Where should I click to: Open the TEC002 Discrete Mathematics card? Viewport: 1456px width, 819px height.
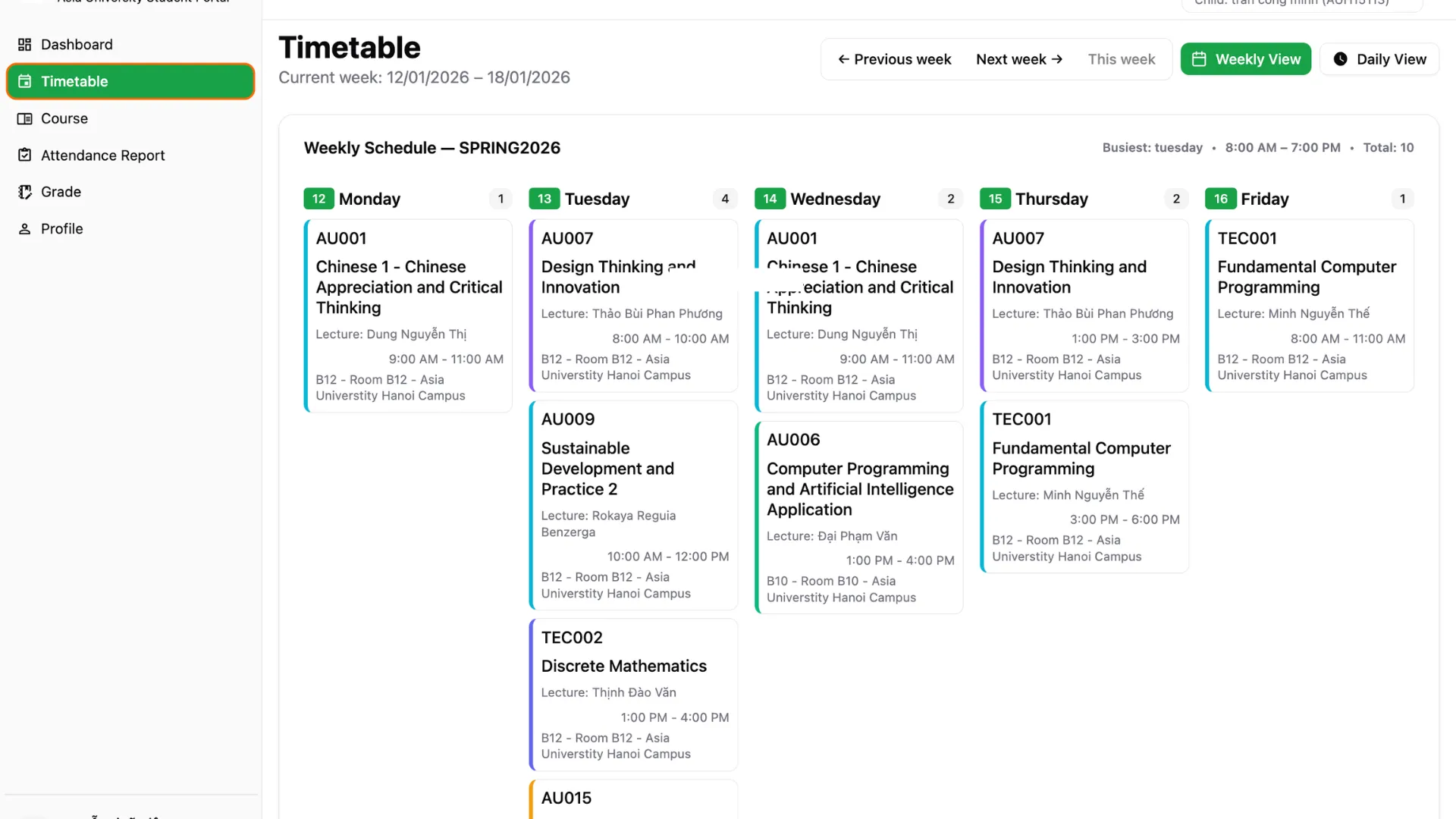point(633,694)
